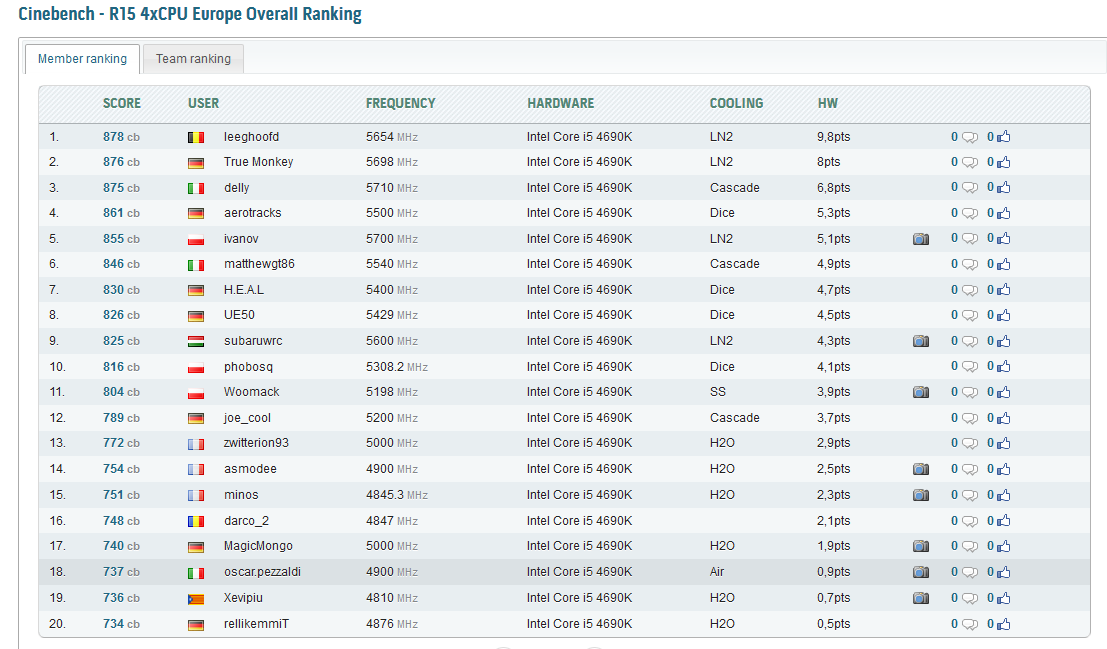Screen dimensions: 1107x649
Task: Like H.E.A.L's score with thumbs-up icon
Action: tap(1004, 290)
